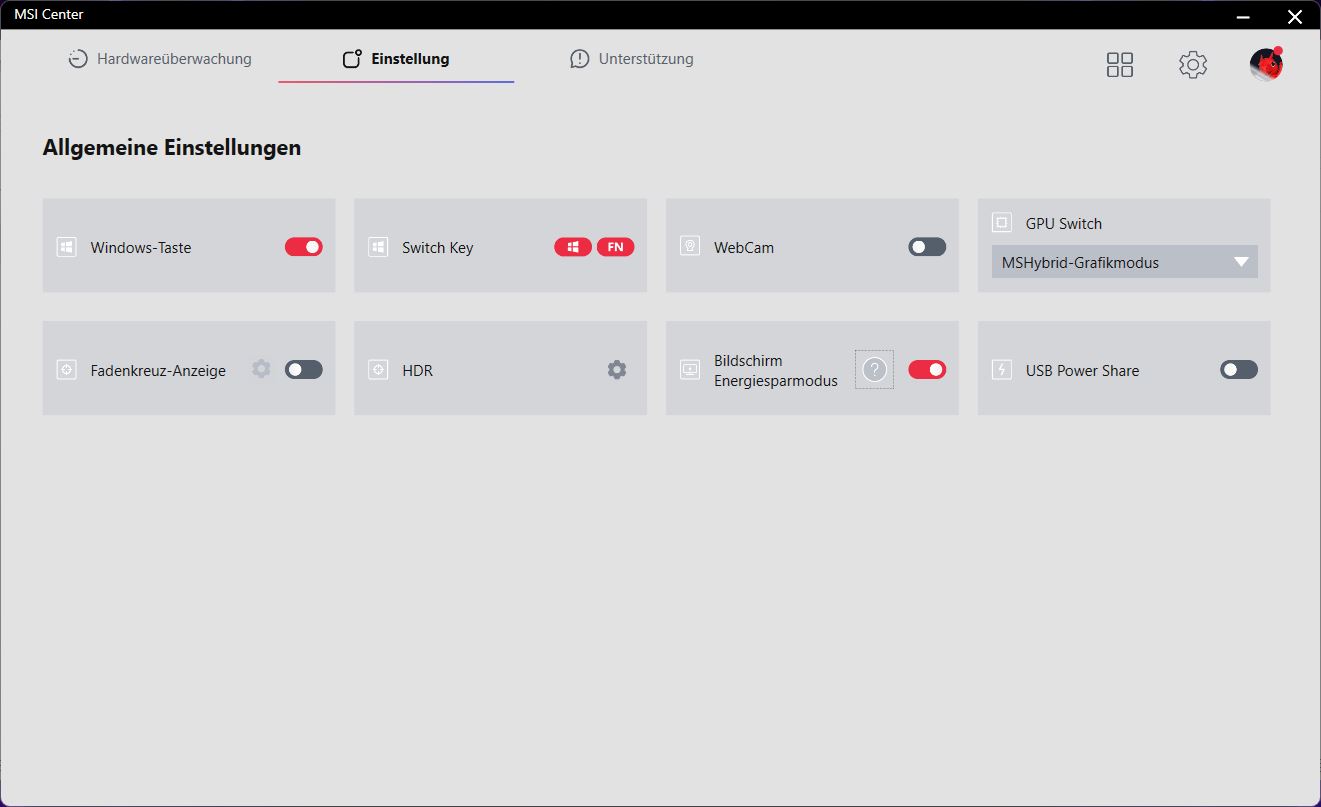
Task: Click the HDR tile label
Action: point(417,371)
